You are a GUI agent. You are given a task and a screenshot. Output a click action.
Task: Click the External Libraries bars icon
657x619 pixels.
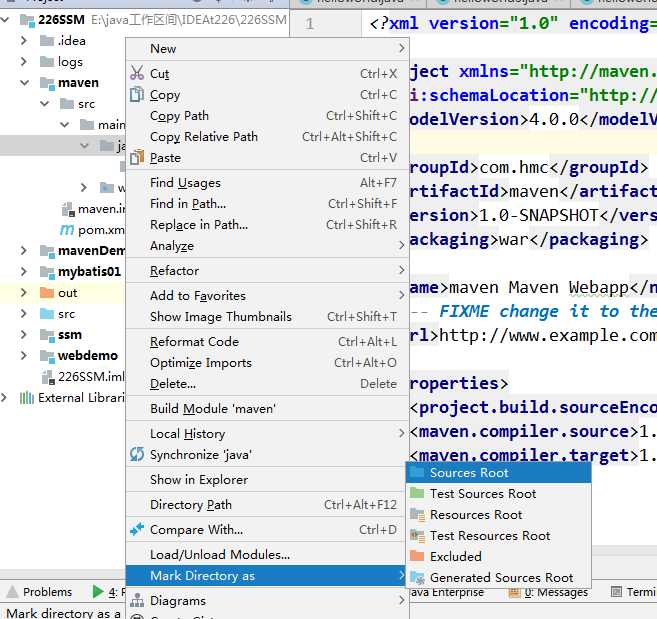[27, 397]
